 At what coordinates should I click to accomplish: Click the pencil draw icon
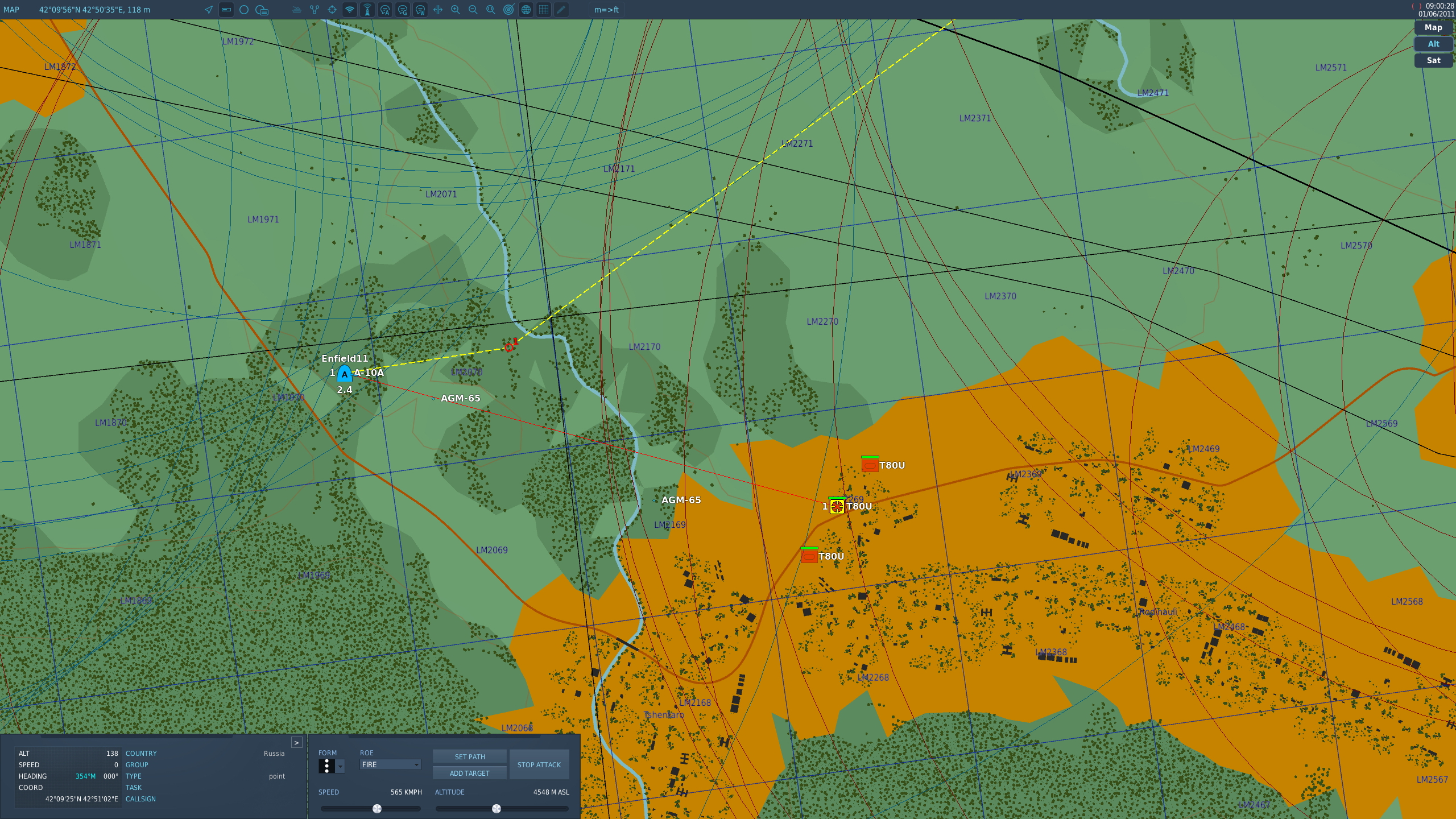pos(561,10)
